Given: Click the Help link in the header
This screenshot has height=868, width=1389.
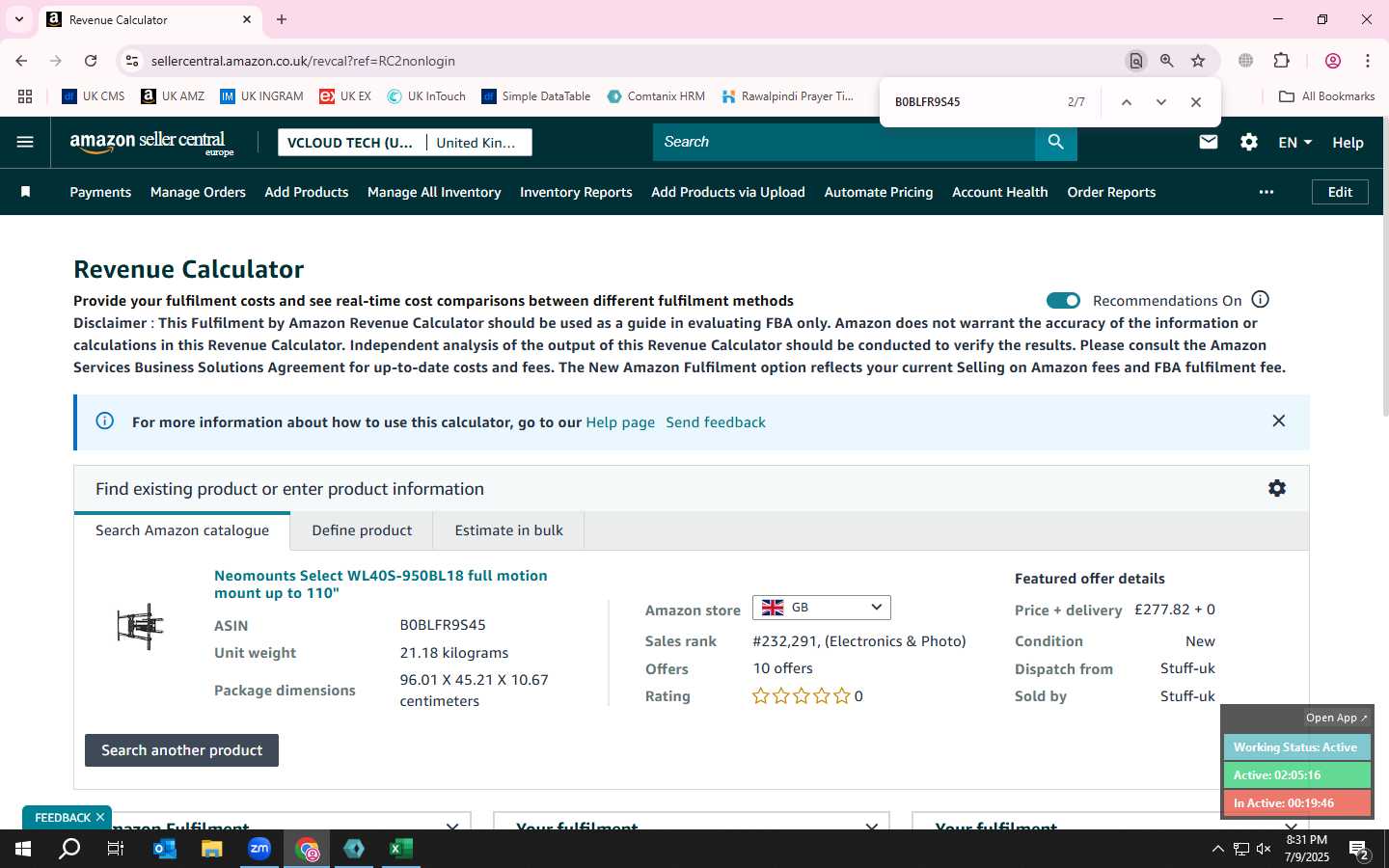Looking at the screenshot, I should point(1348,143).
